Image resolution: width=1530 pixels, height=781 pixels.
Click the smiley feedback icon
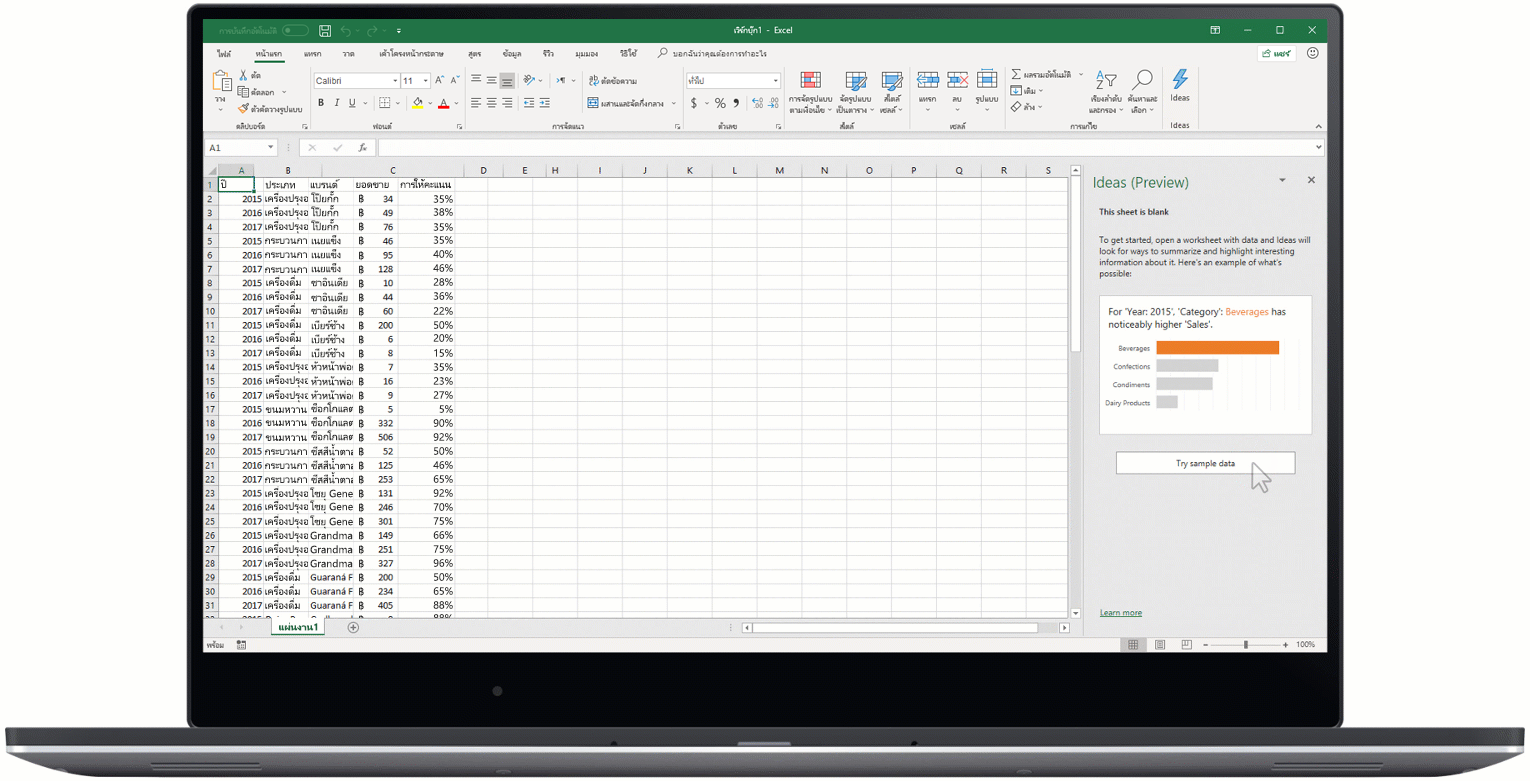click(x=1313, y=53)
